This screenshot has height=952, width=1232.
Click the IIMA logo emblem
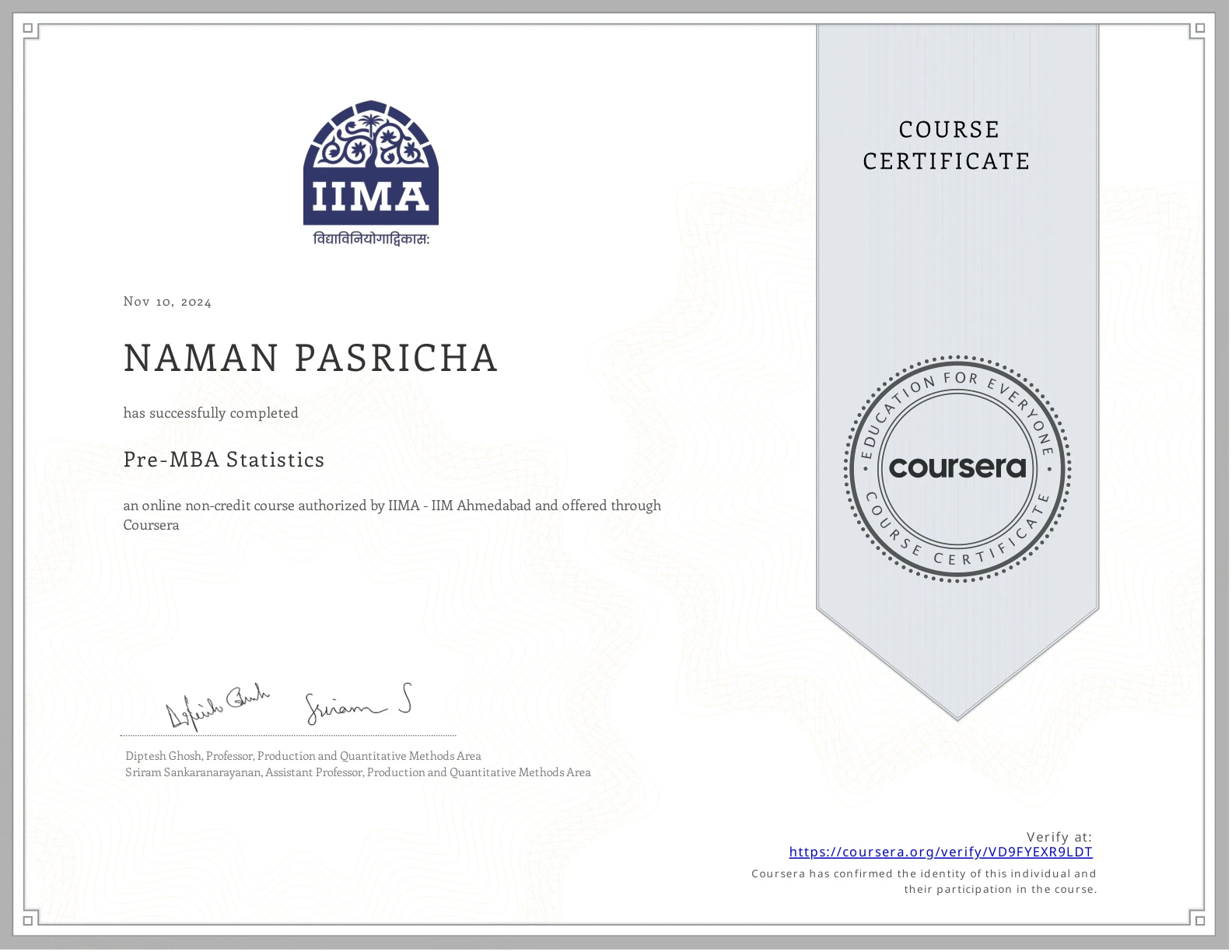371,163
